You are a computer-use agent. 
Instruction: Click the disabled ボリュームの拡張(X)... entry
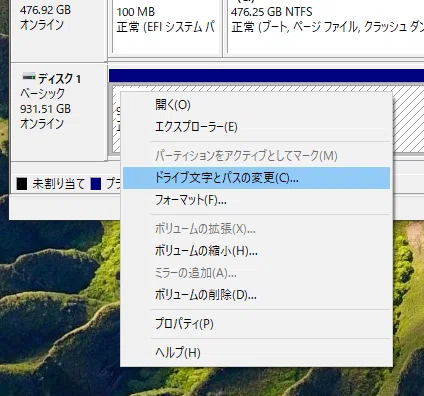point(256,229)
